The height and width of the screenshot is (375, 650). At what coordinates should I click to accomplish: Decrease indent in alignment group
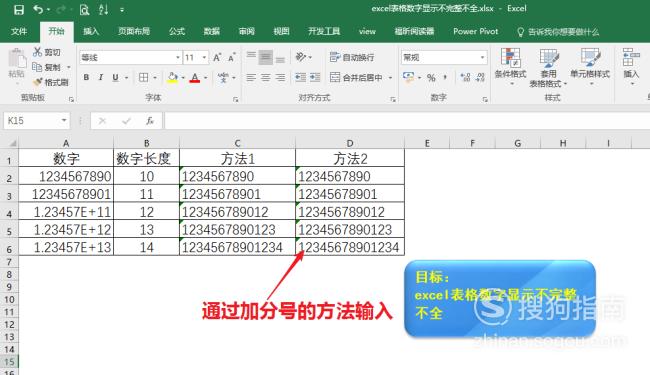pos(301,77)
